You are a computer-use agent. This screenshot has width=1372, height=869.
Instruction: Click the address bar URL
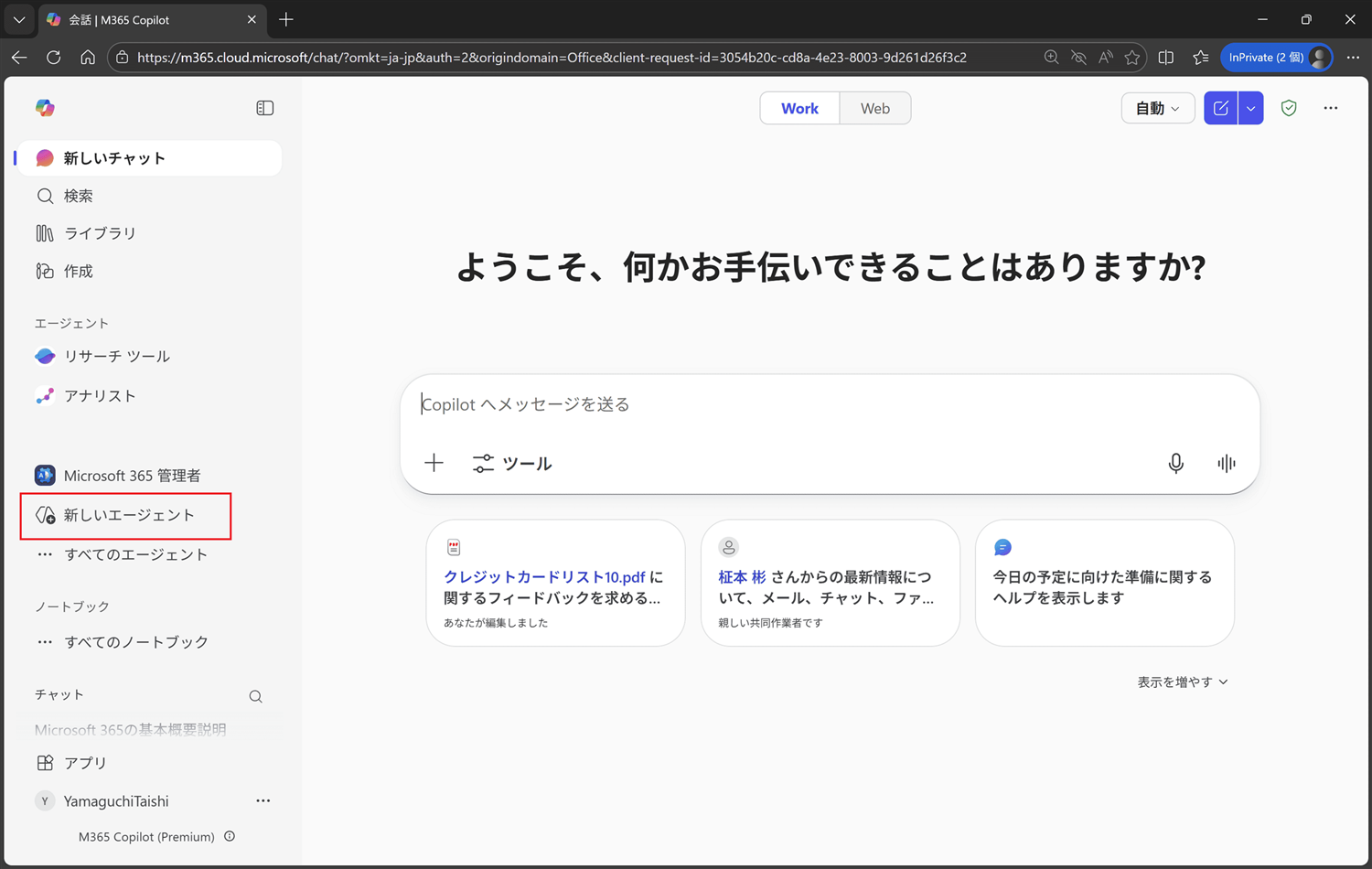click(552, 57)
